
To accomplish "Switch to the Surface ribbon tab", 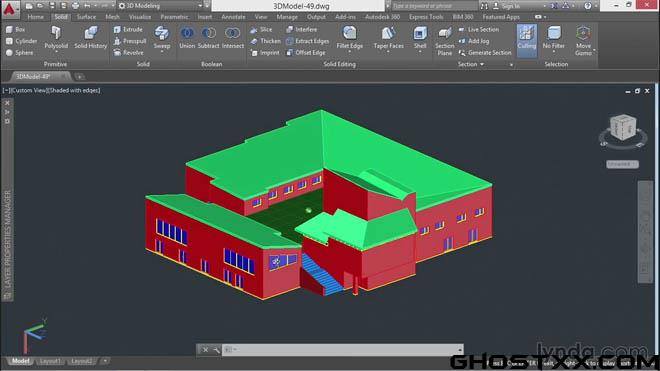I will coord(86,17).
